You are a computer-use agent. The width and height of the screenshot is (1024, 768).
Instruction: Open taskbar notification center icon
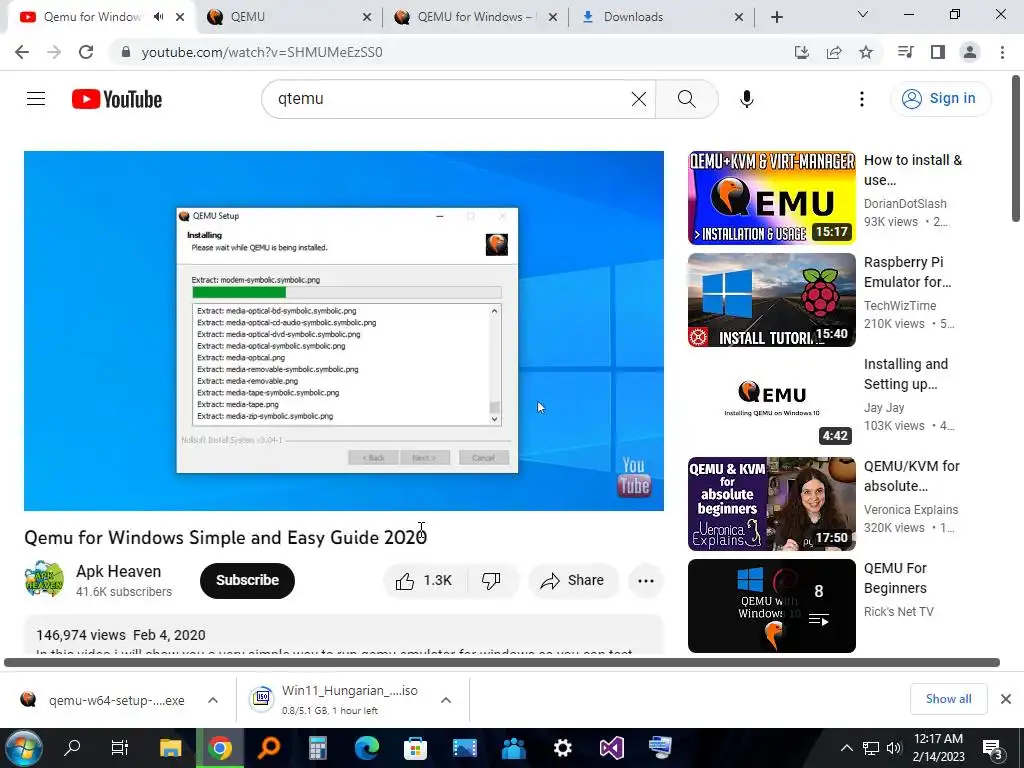click(992, 748)
